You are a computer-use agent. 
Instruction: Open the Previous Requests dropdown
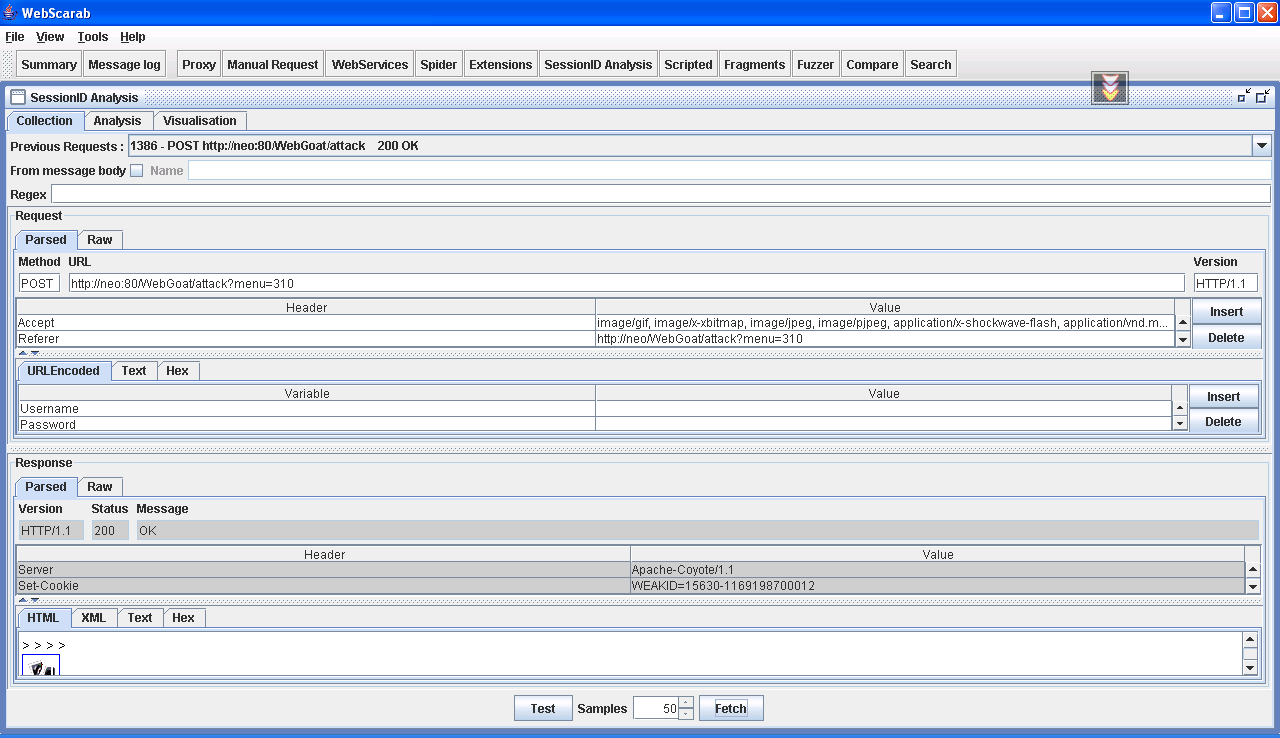[x=1261, y=146]
